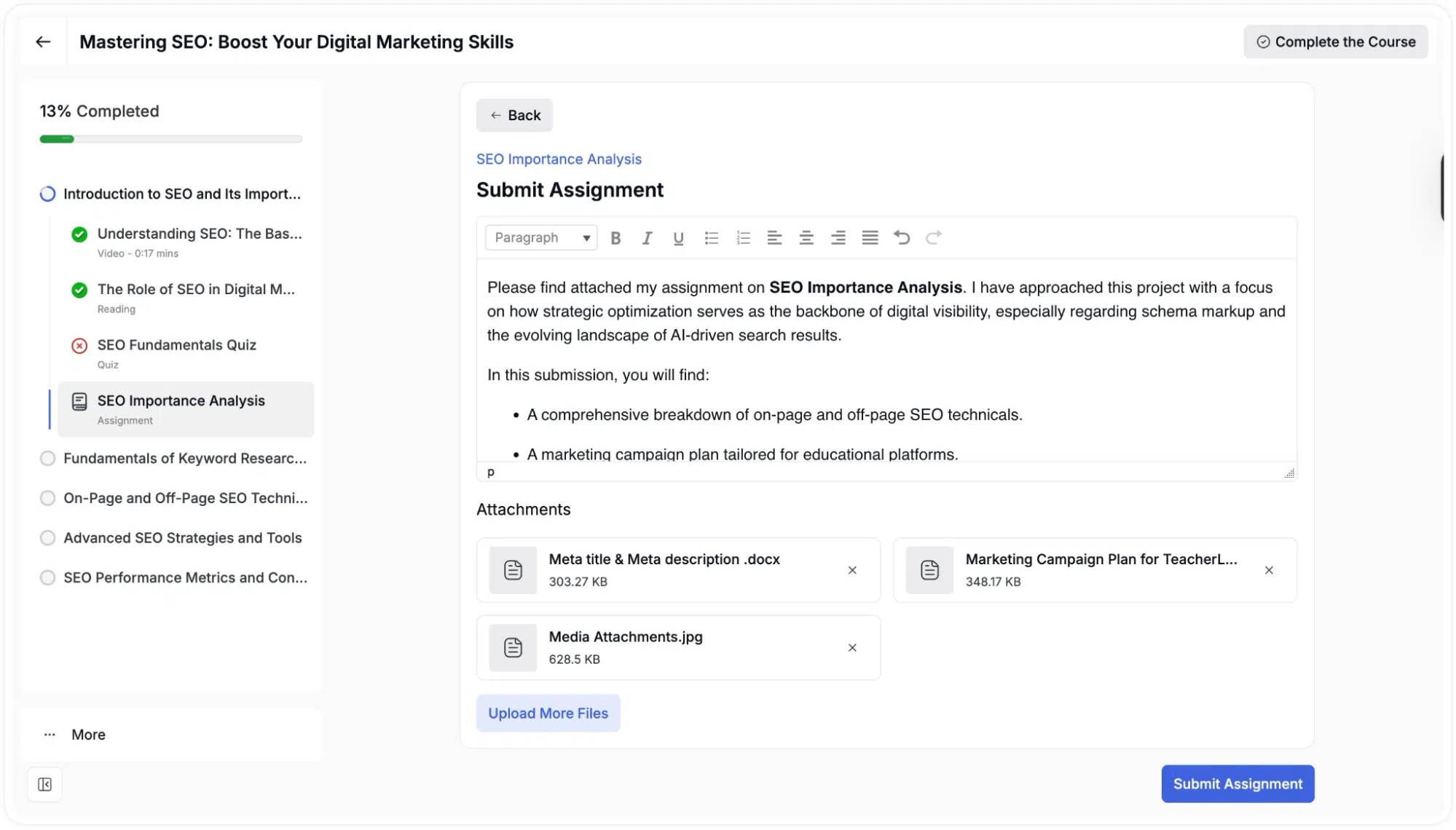Click the page scrollbar on the right edge
Viewport: 1456px width, 830px height.
(1442, 187)
